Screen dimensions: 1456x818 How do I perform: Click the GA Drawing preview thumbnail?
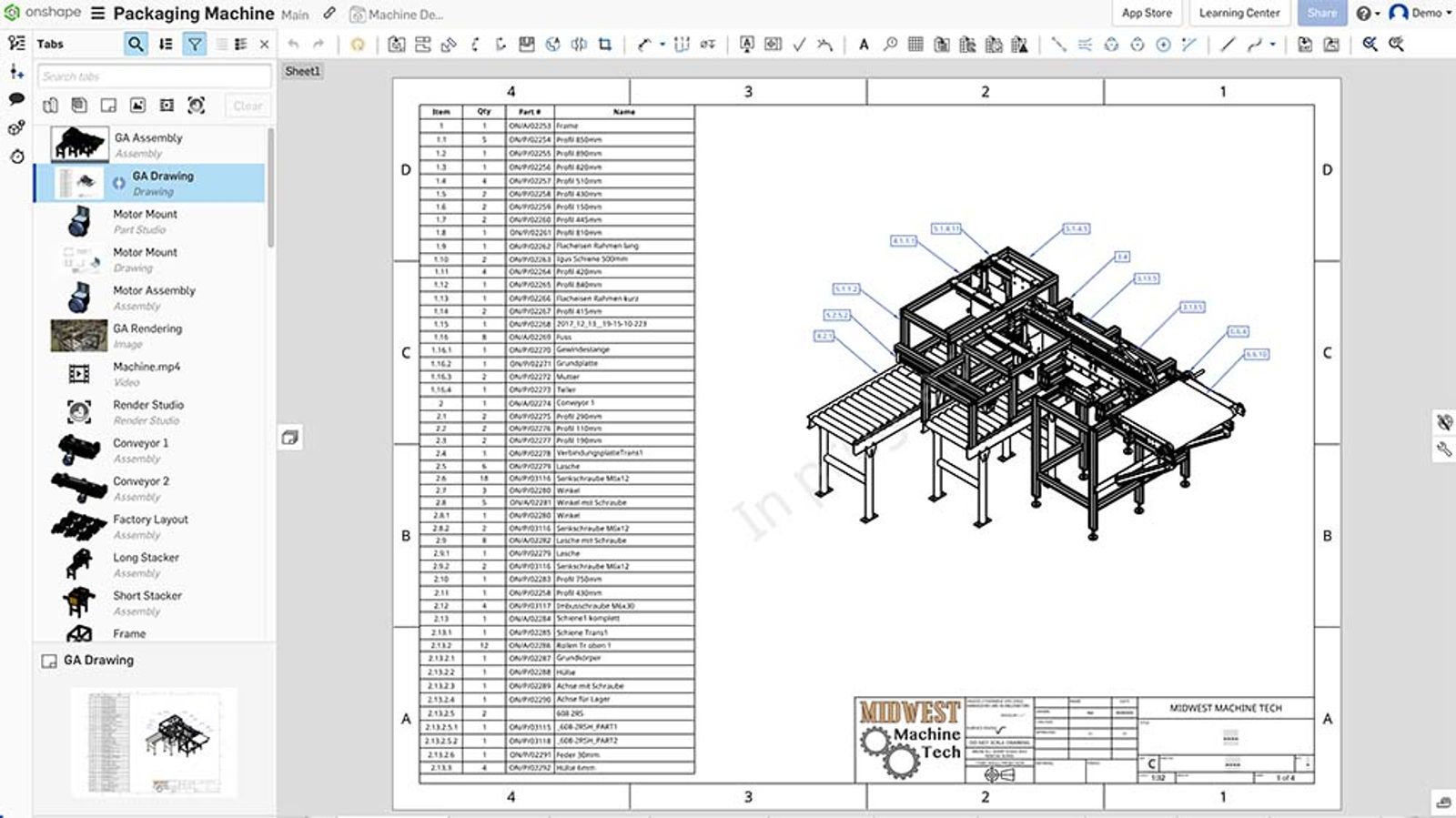pos(155,742)
